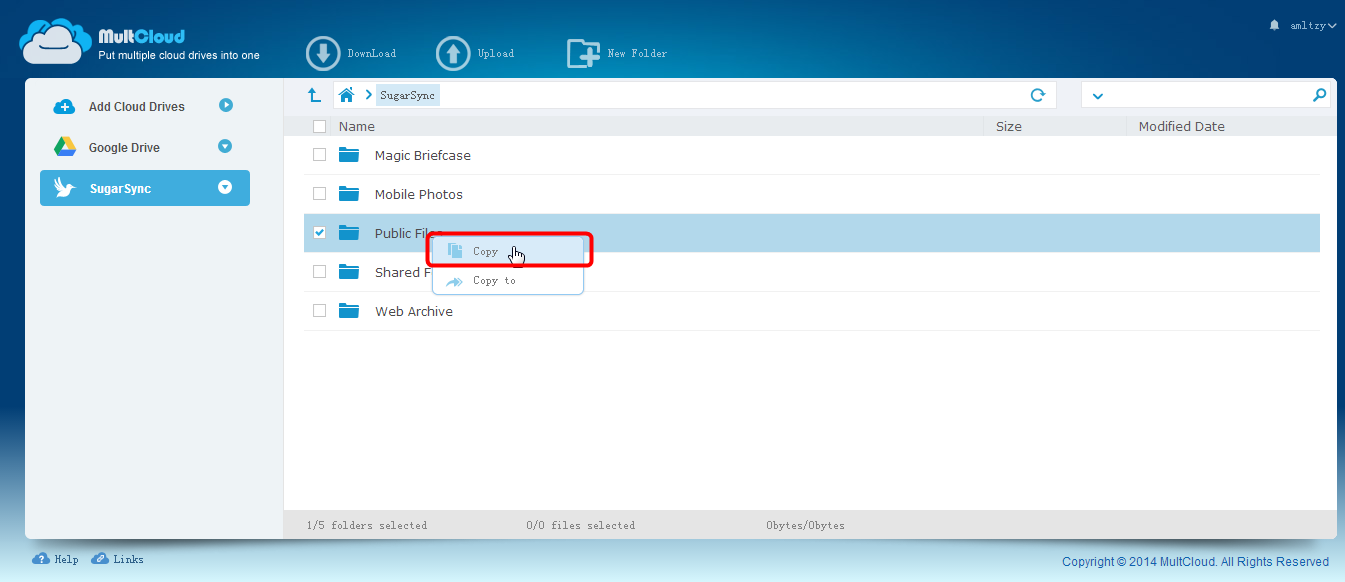Tick the select-all checkbox in header
Image resolution: width=1345 pixels, height=582 pixels.
[x=319, y=126]
